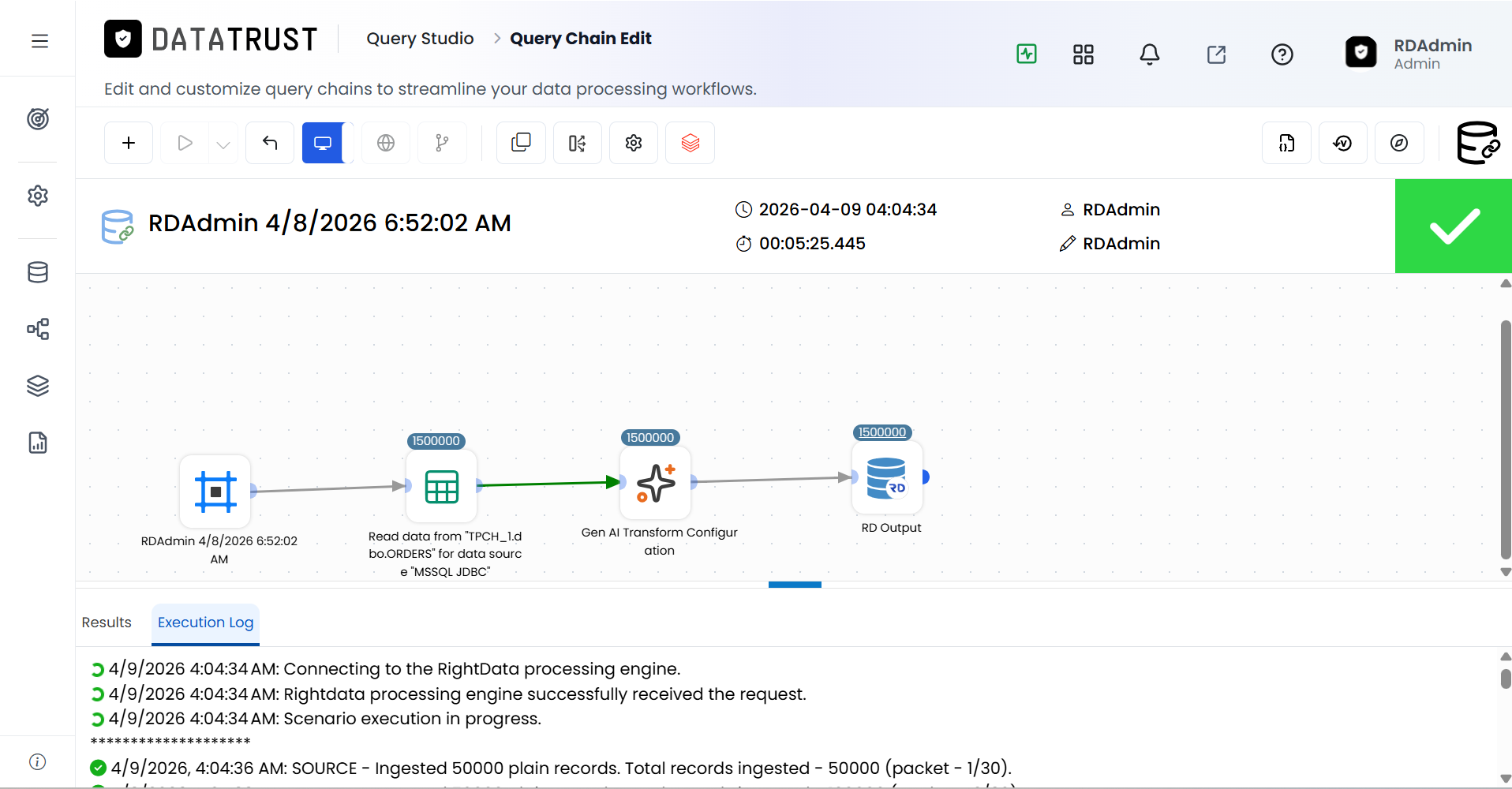The height and width of the screenshot is (789, 1512).
Task: Switch to the Results tab
Action: click(107, 623)
